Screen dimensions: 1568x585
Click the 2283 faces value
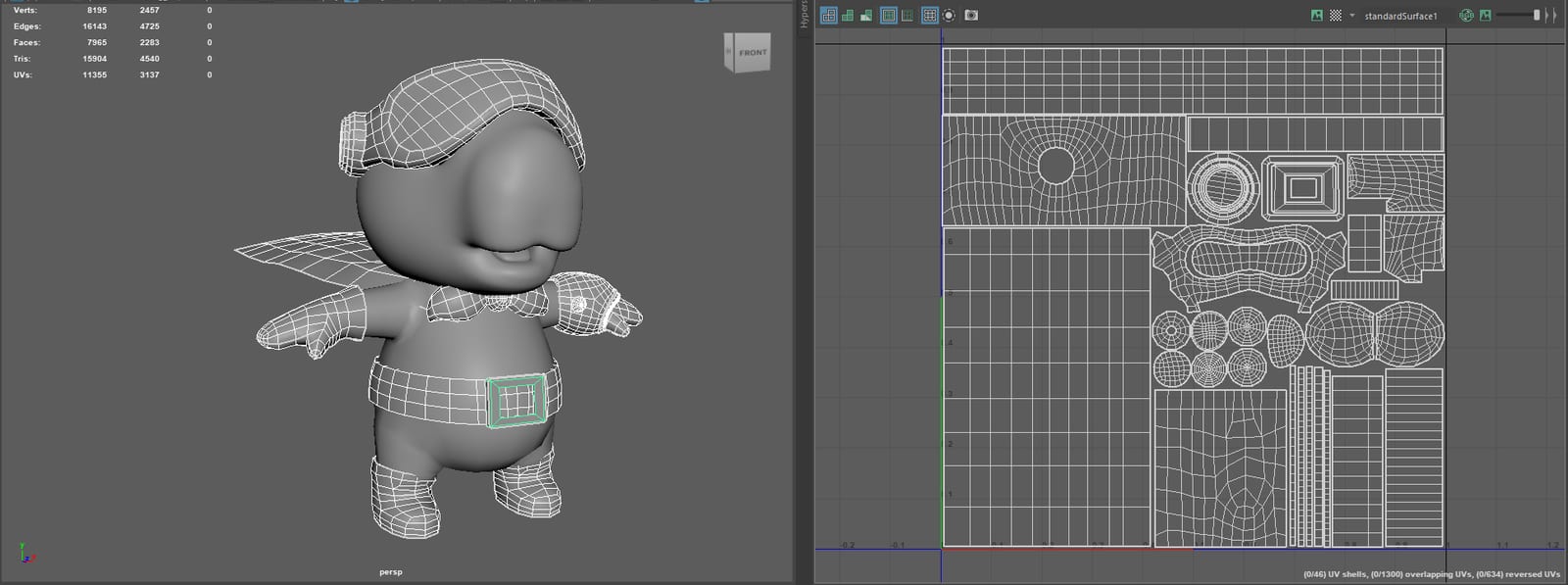point(149,42)
